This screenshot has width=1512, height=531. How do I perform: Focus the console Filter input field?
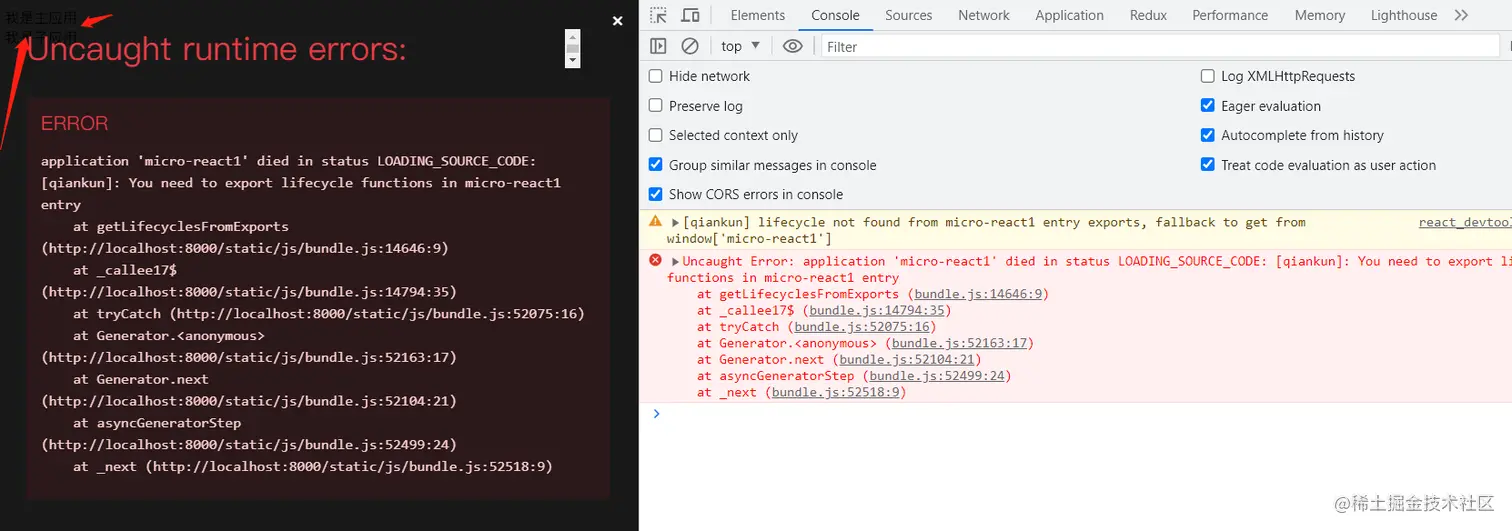pyautogui.click(x=1160, y=46)
